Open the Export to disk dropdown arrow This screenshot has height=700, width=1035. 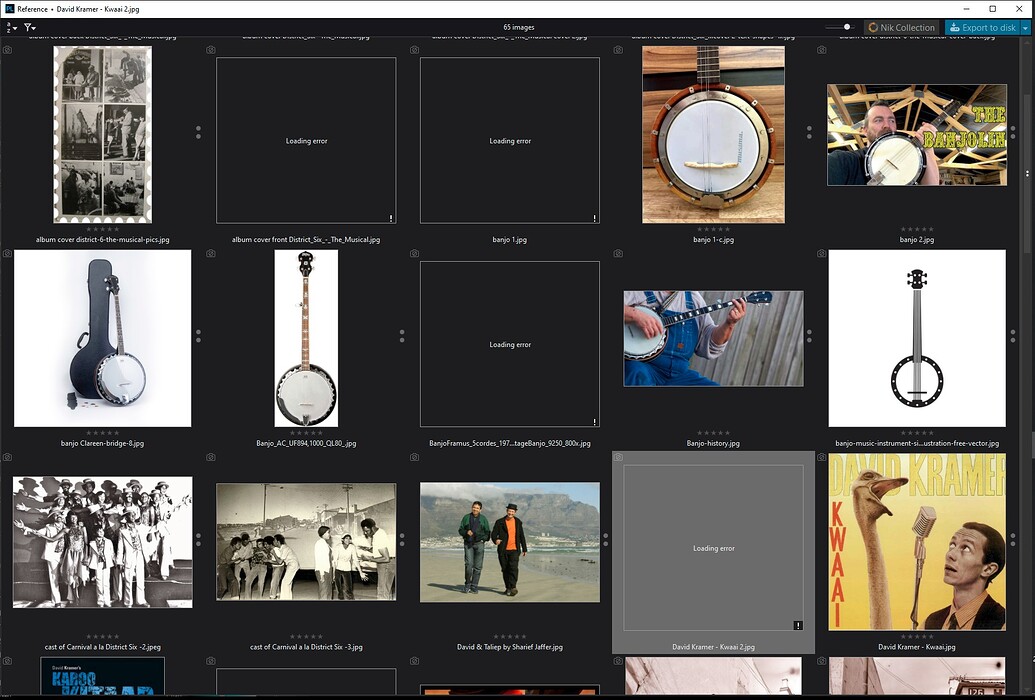tap(1025, 27)
